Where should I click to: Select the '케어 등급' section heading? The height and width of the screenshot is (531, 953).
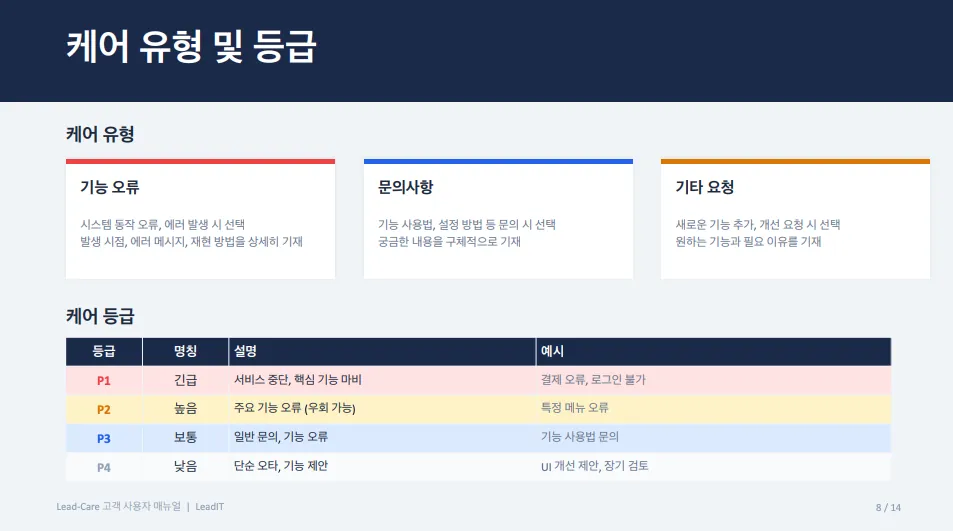(x=100, y=316)
